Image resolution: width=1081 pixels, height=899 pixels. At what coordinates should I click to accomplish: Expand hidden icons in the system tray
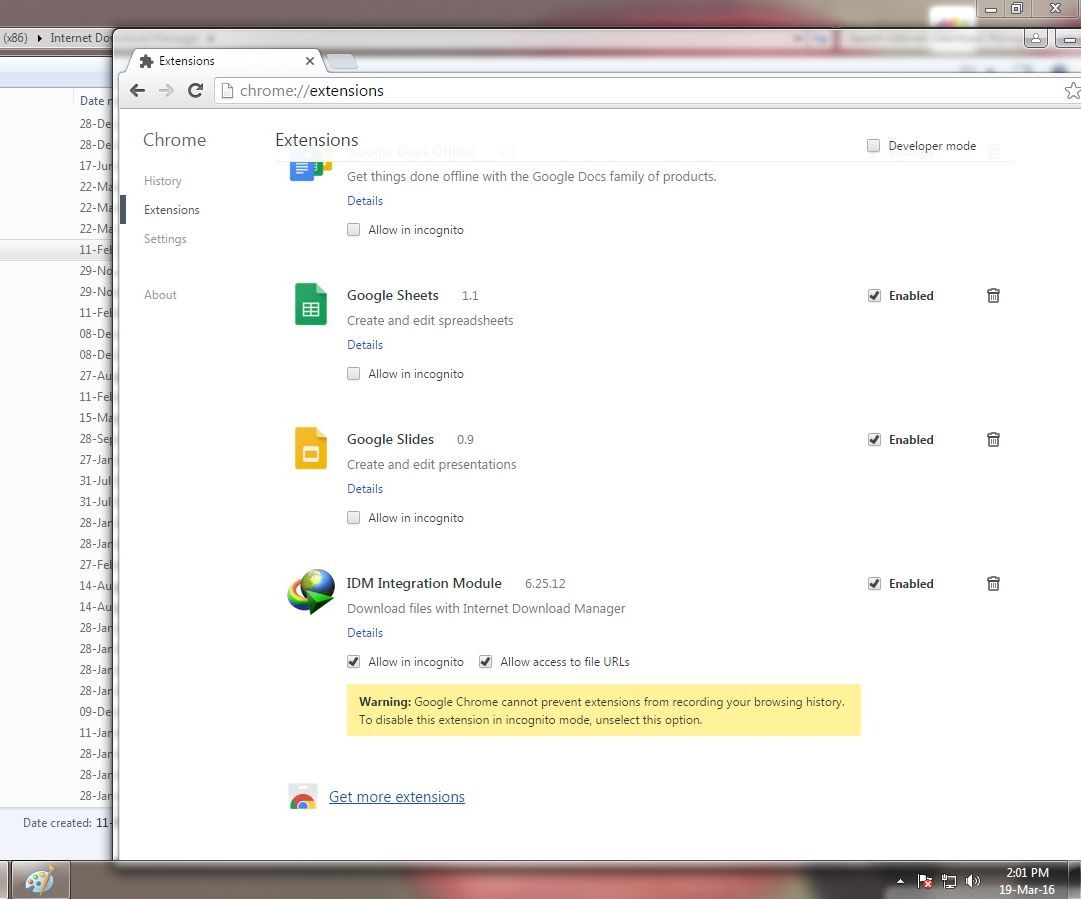(899, 881)
